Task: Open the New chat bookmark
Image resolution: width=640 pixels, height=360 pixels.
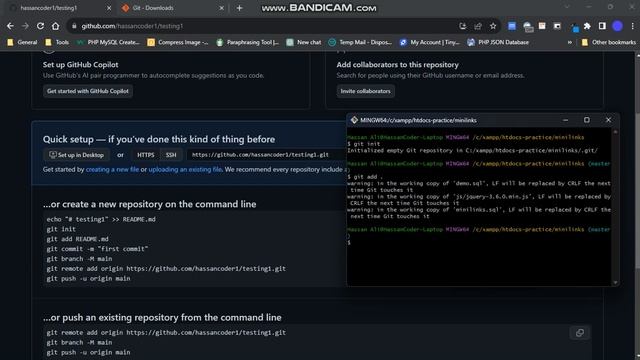Action: pyautogui.click(x=303, y=42)
